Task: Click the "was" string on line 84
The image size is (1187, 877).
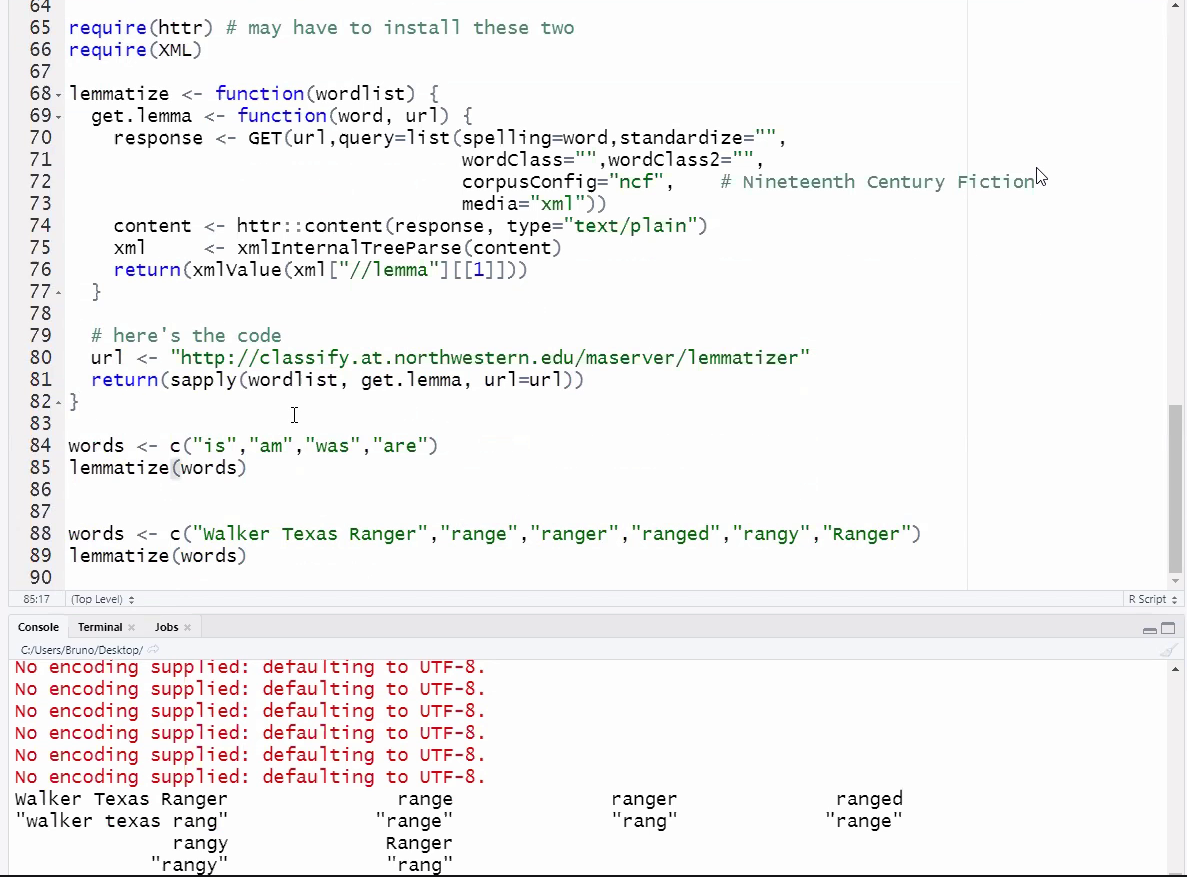Action: pos(332,445)
